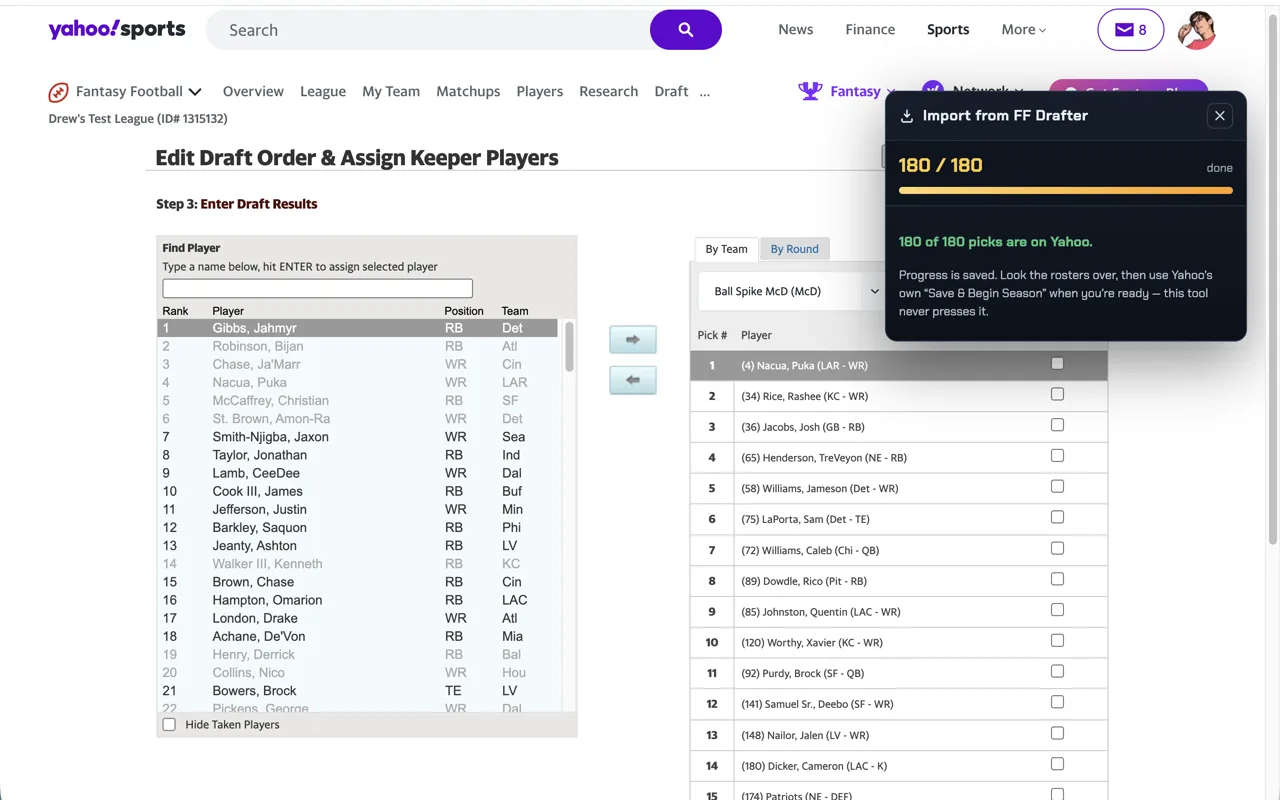The width and height of the screenshot is (1280, 800).
Task: Open the Ball Spike McD team dropdown
Action: (793, 291)
